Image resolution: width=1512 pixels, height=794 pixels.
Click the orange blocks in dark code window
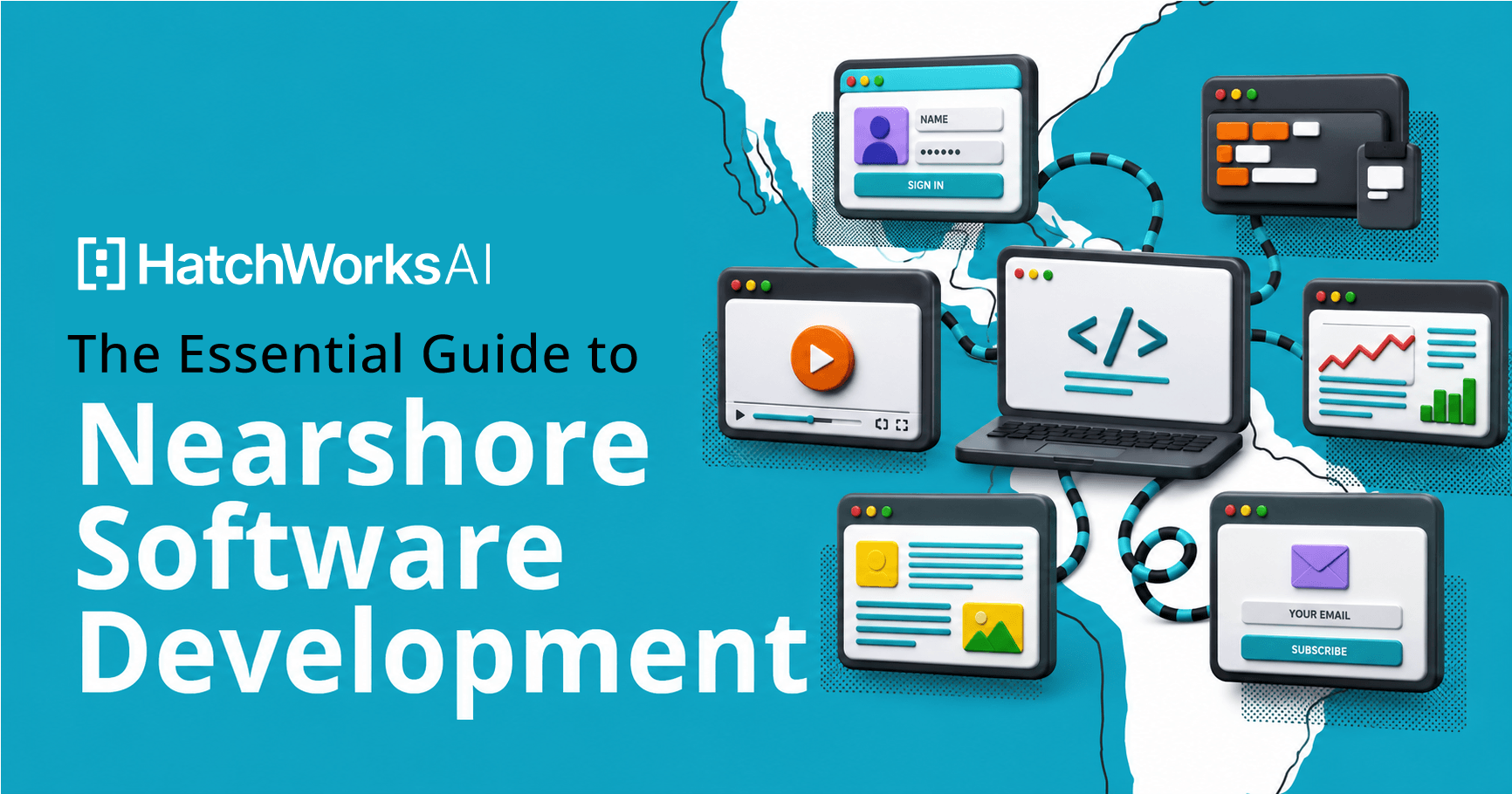pyautogui.click(x=1253, y=153)
